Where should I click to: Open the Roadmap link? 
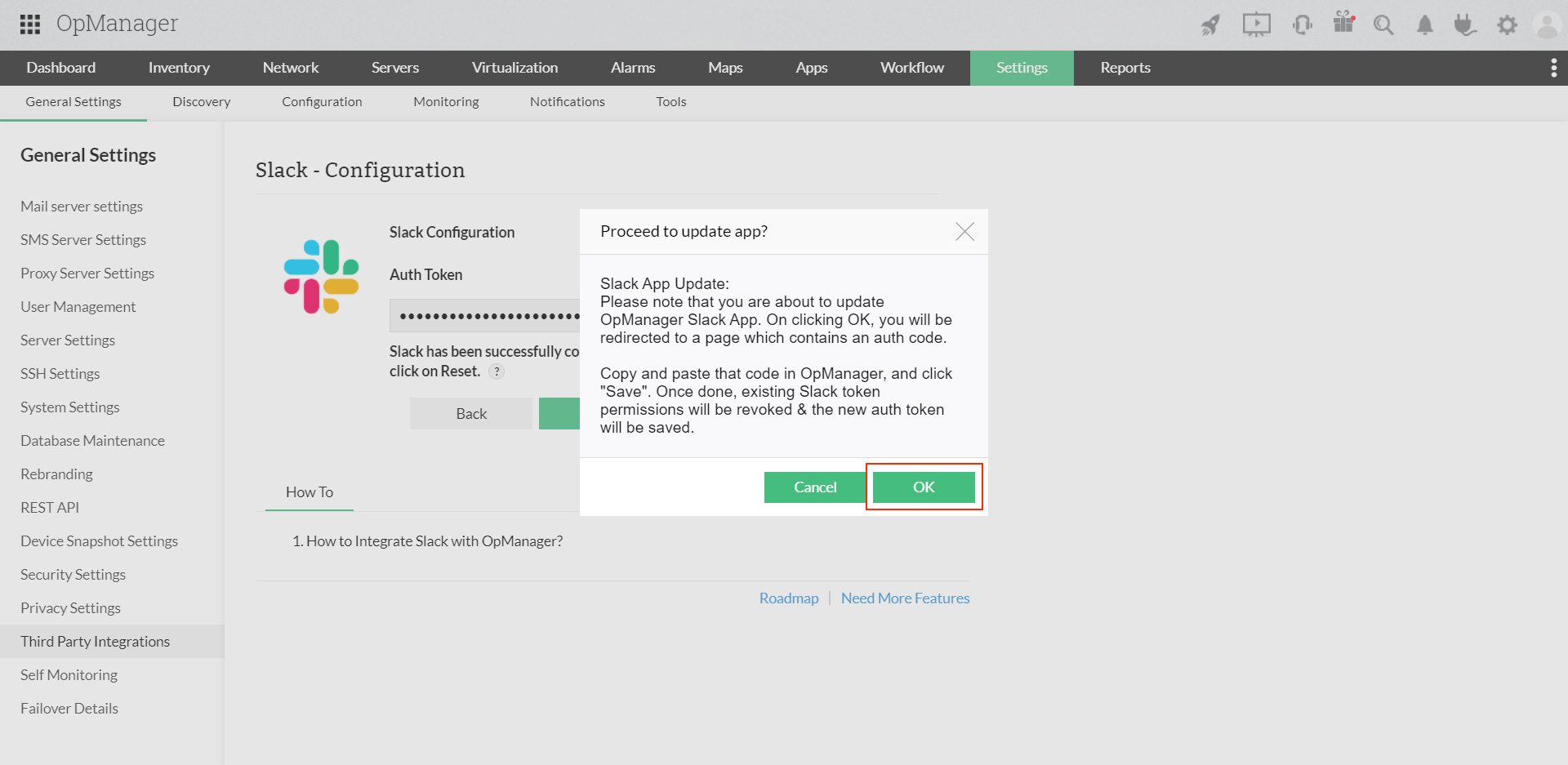pos(789,598)
